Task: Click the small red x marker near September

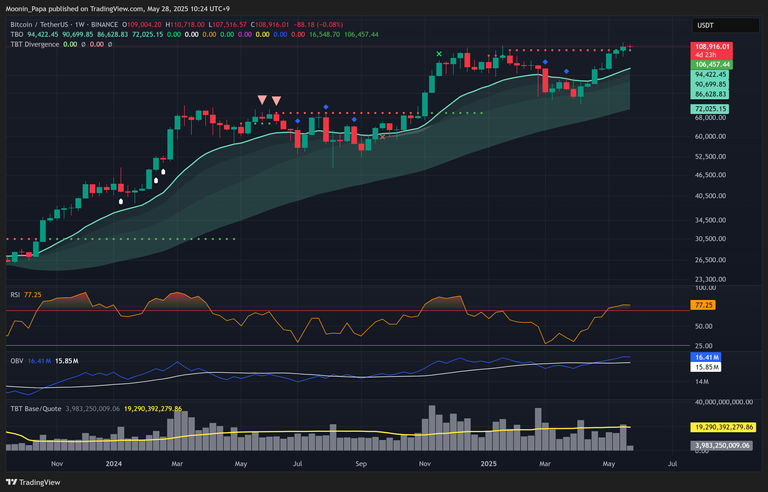Action: coord(384,136)
